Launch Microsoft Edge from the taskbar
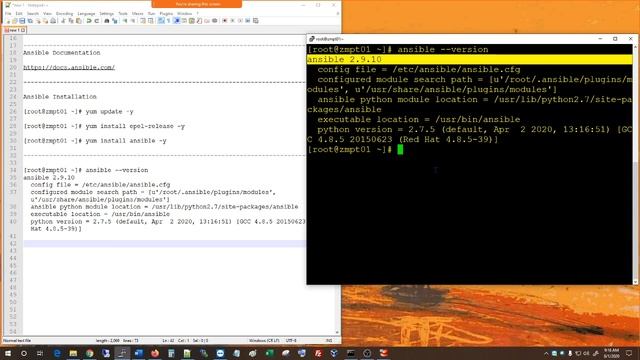The height and width of the screenshot is (360, 640). [x=57, y=353]
